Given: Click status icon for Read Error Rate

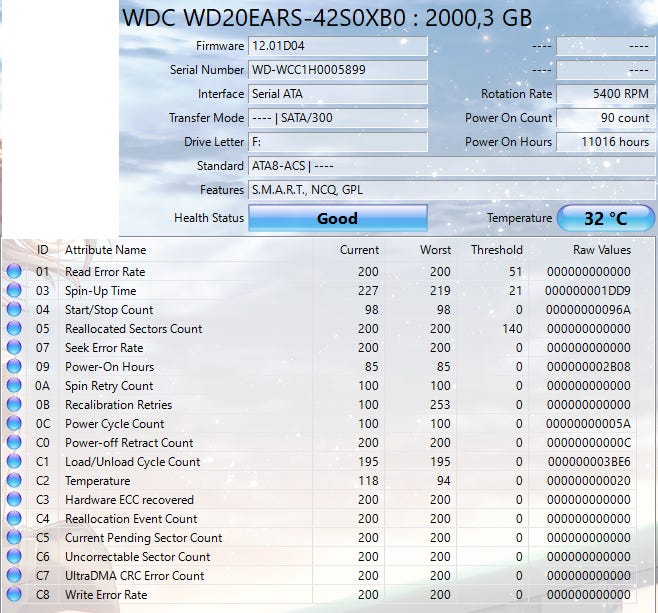Looking at the screenshot, I should click(x=14, y=271).
